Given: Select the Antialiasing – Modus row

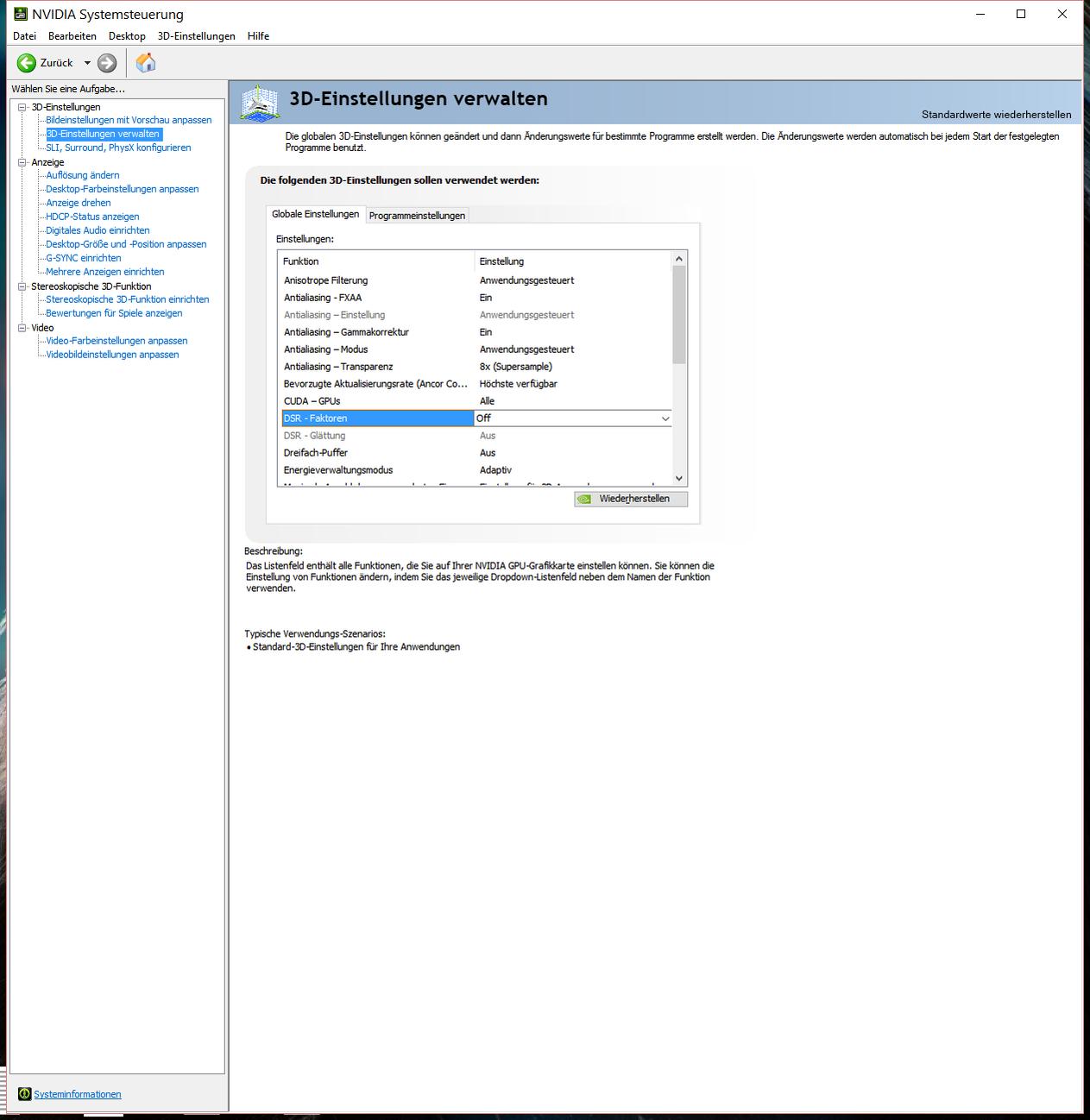Looking at the screenshot, I should (x=475, y=349).
